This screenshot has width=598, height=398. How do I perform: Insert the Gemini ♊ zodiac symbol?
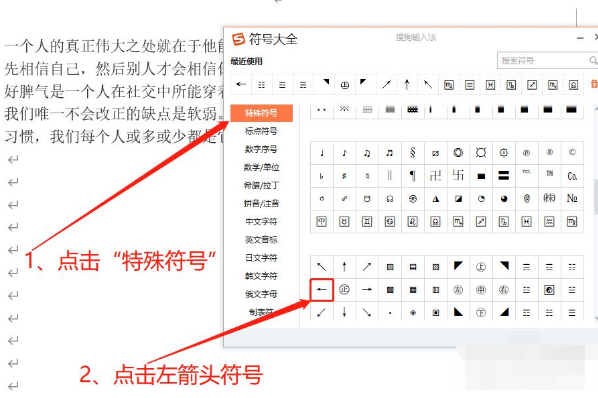click(367, 221)
